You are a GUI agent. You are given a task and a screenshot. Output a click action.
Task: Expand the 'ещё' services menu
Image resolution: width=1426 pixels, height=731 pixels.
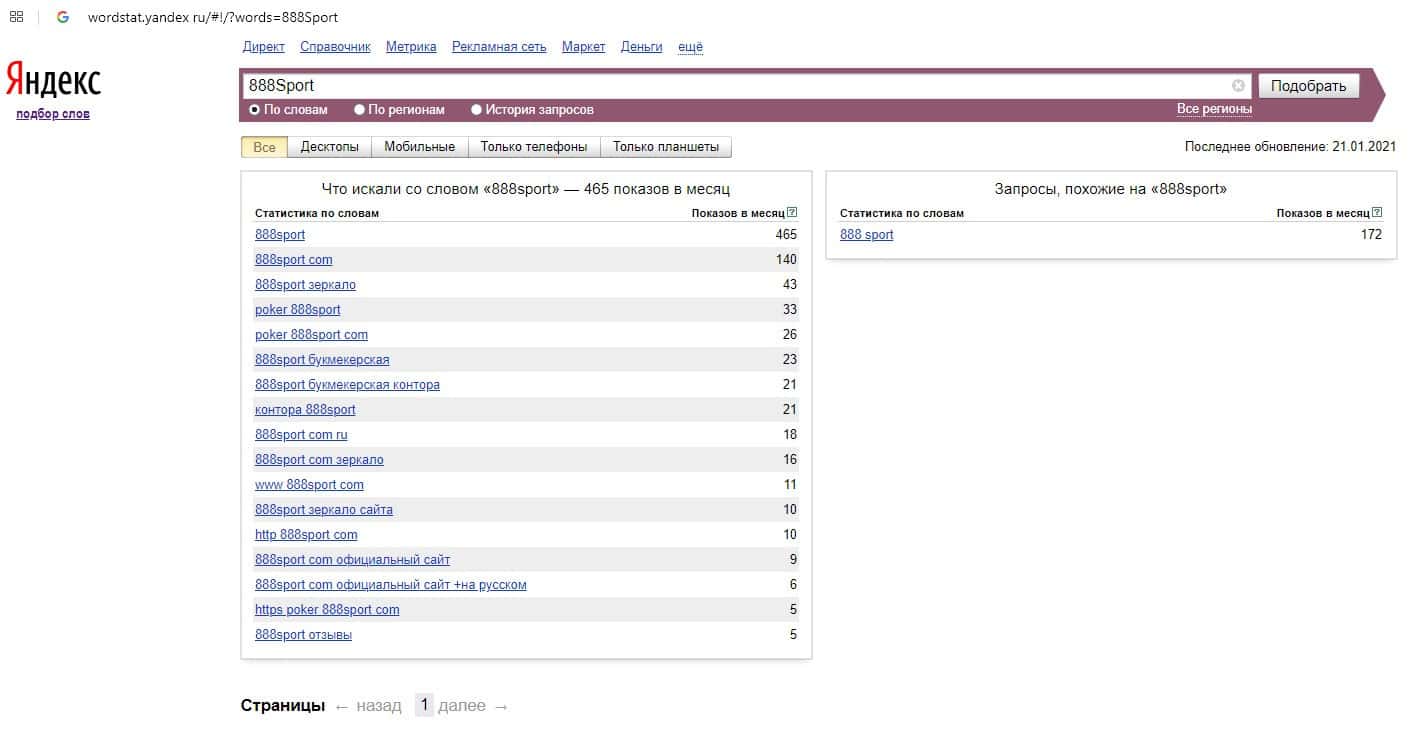[690, 47]
